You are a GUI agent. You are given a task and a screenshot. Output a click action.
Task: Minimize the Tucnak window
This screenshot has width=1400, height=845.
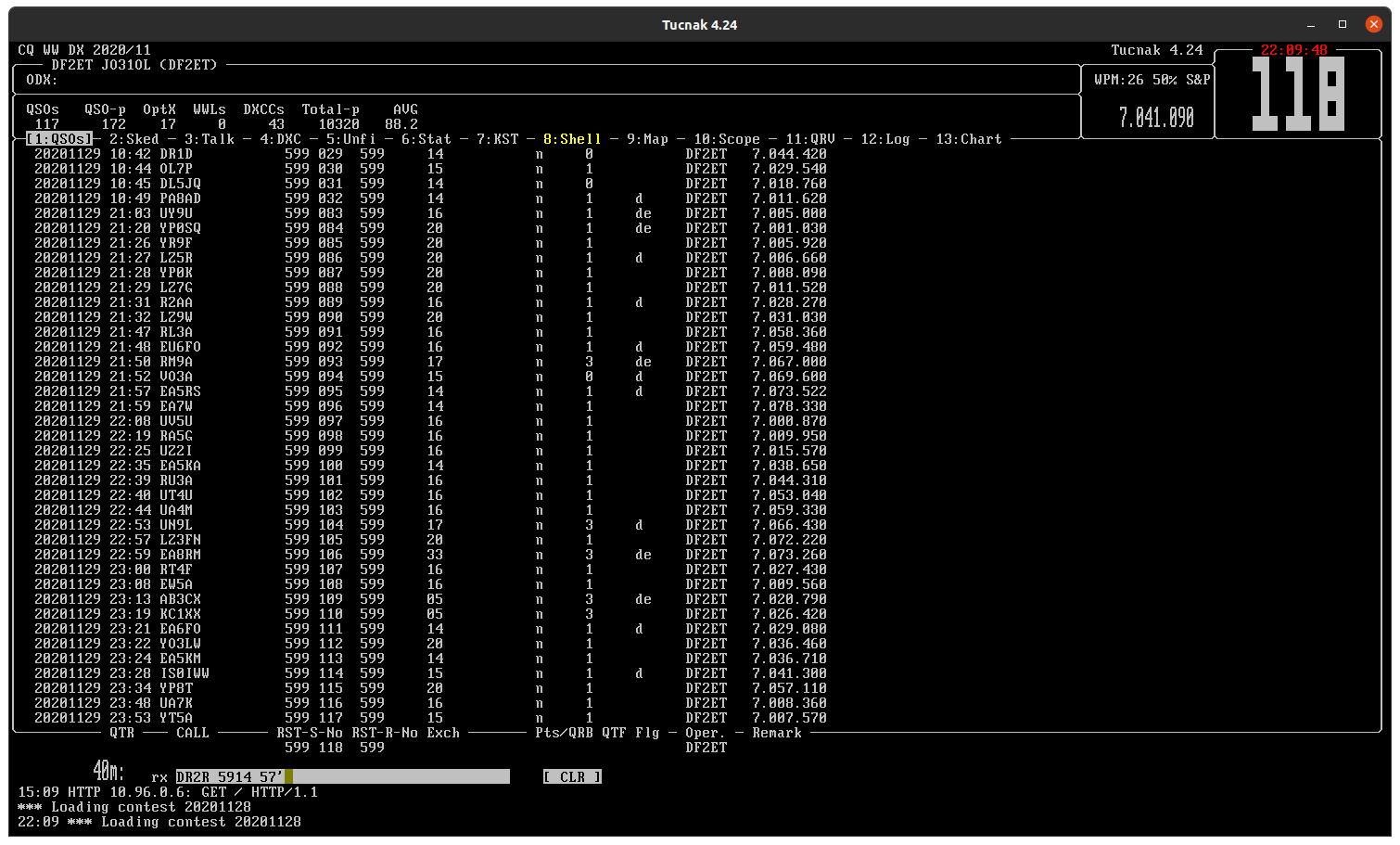(x=1310, y=24)
